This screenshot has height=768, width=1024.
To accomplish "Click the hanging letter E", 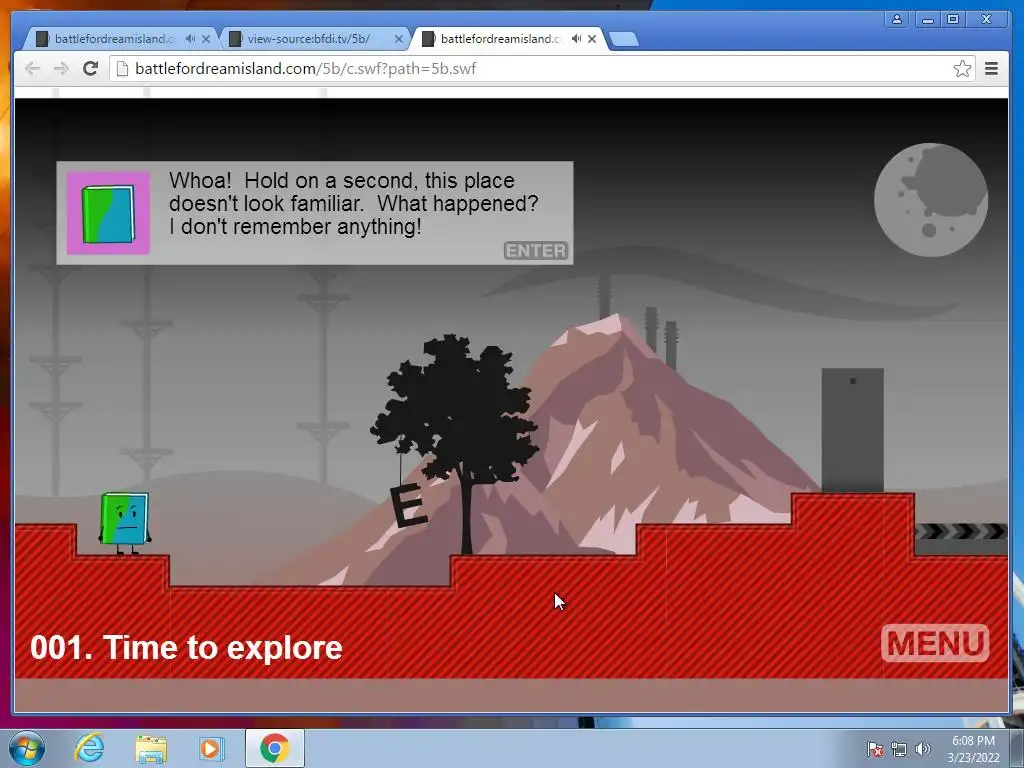I will click(x=408, y=507).
